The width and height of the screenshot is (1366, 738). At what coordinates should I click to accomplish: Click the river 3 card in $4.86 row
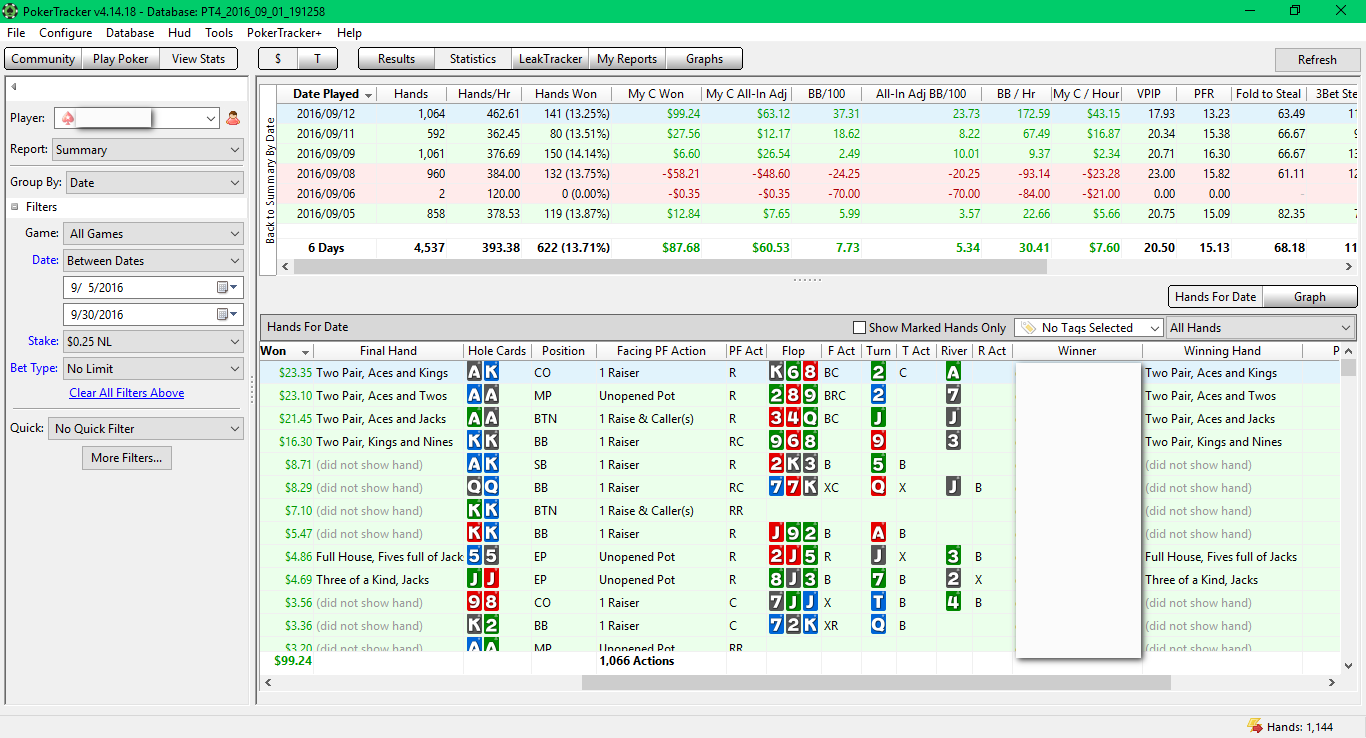[954, 556]
